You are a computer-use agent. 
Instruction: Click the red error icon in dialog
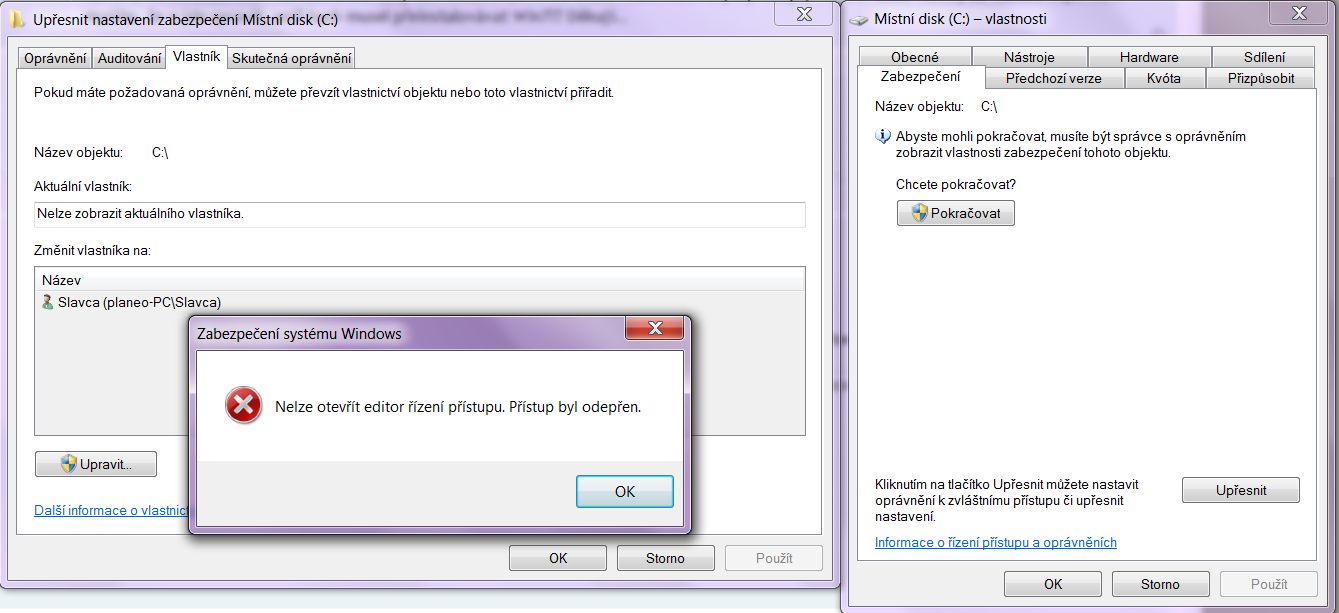click(243, 406)
